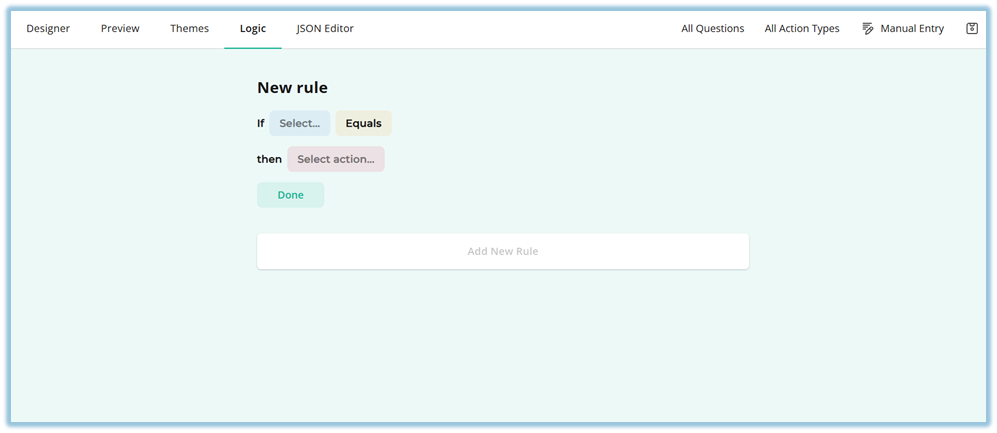
Task: Click the Add New Rule button
Action: point(502,251)
